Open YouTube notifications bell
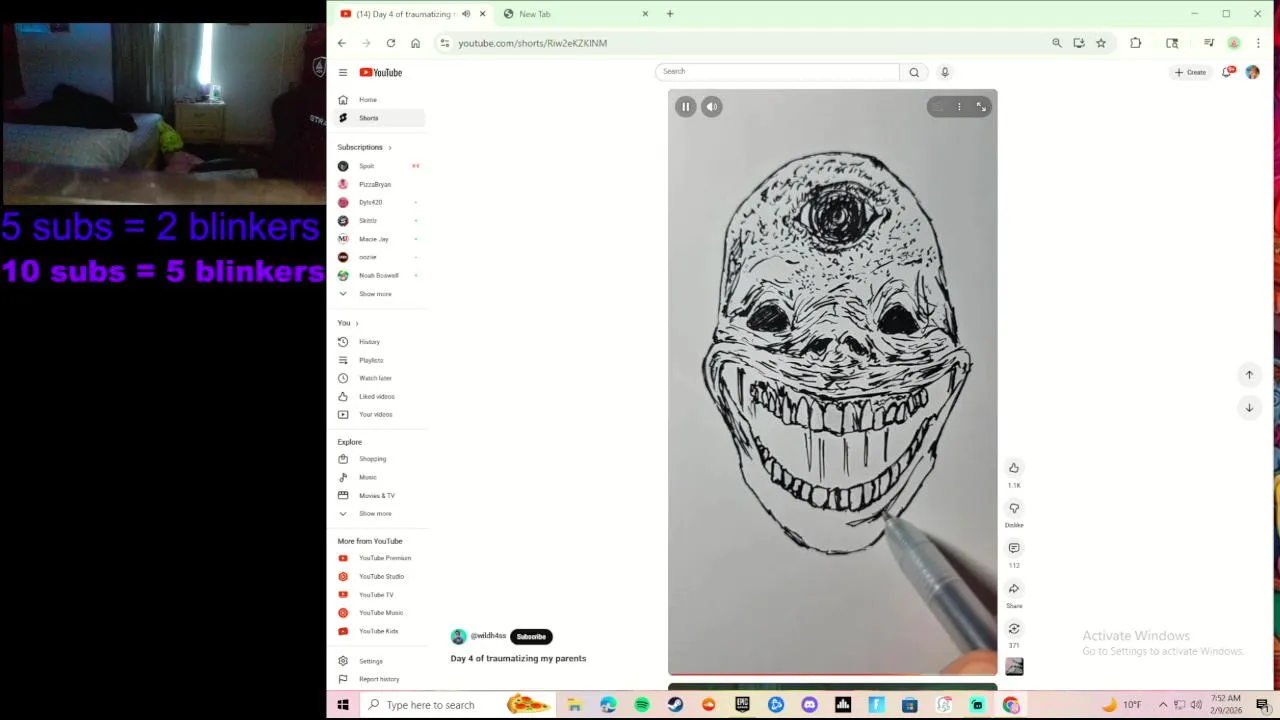This screenshot has height=720, width=1280. point(1227,72)
